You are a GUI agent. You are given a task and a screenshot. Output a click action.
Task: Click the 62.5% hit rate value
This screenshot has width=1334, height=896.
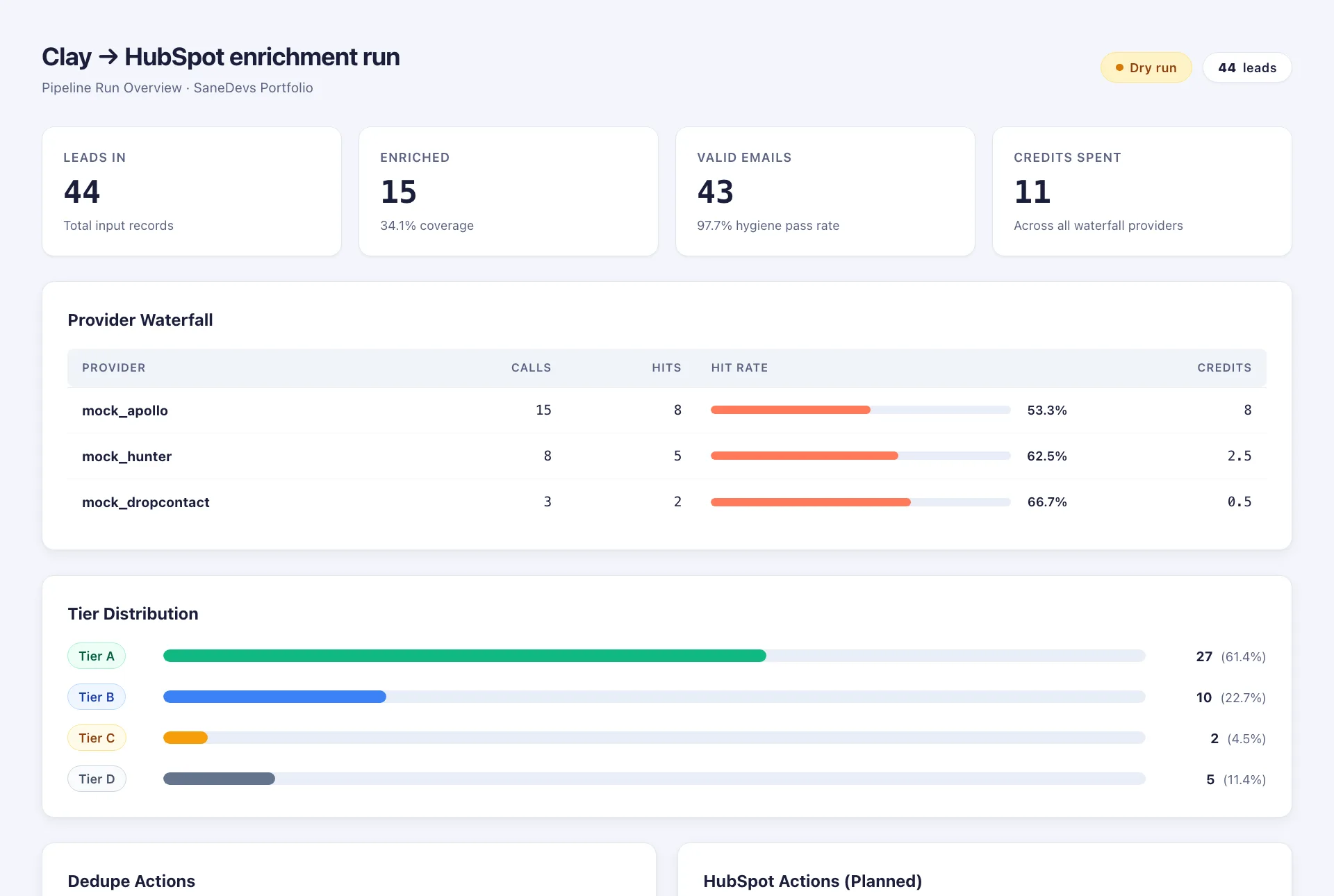[1047, 456]
